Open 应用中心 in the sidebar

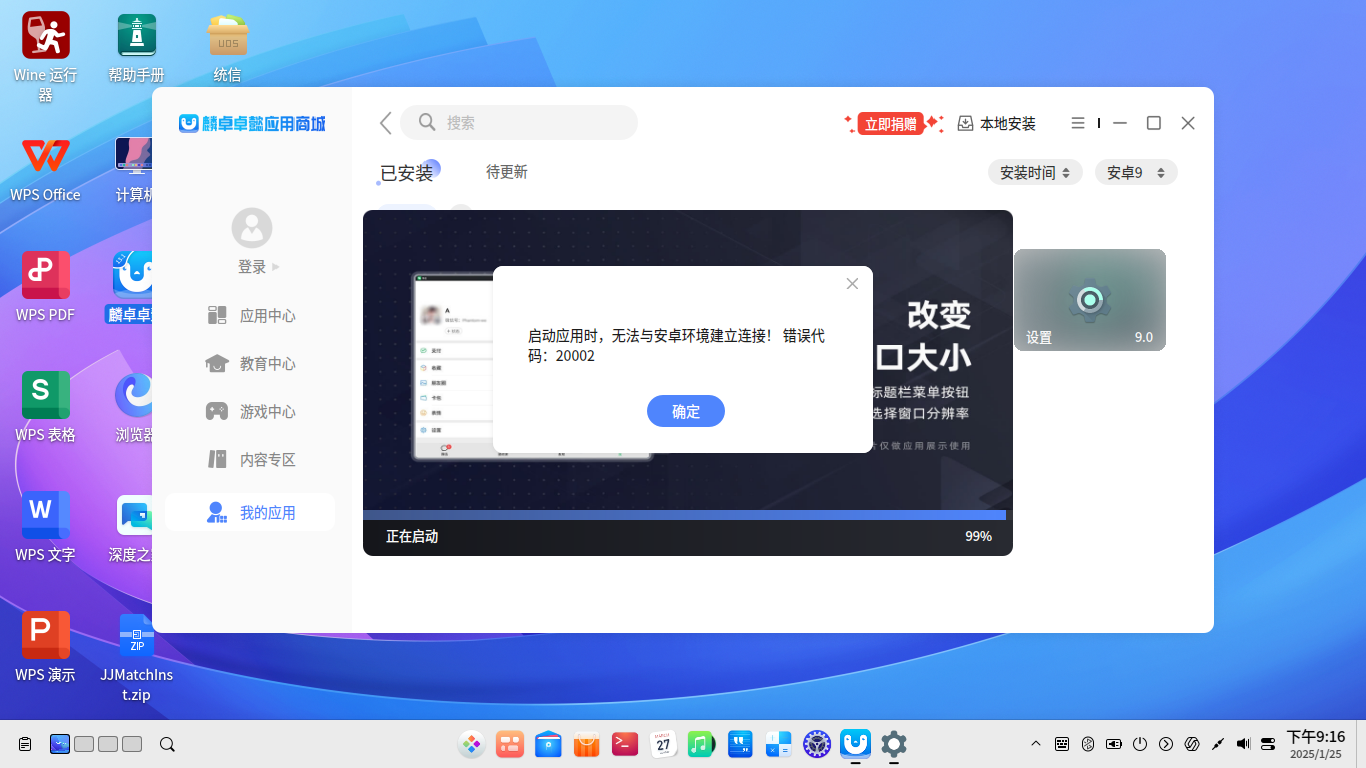tap(251, 316)
